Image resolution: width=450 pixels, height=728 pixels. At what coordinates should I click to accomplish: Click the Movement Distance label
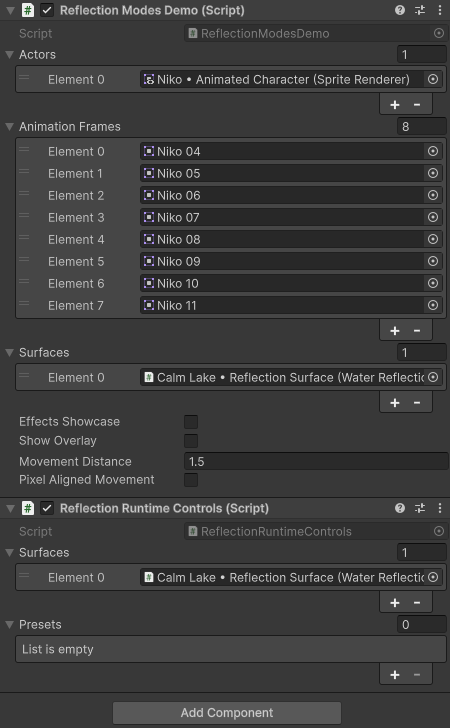click(75, 462)
